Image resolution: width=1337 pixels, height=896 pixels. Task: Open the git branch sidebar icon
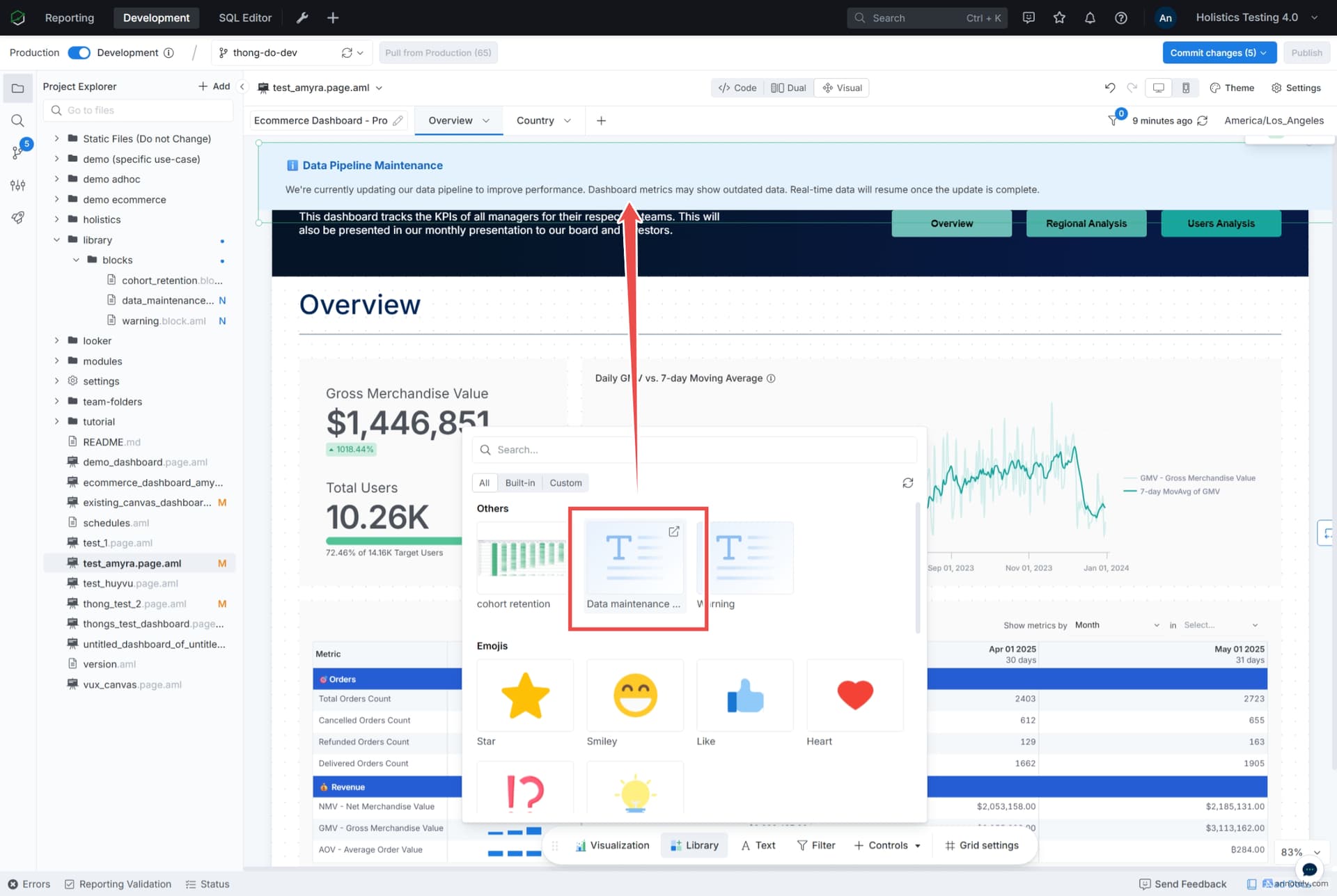18,151
